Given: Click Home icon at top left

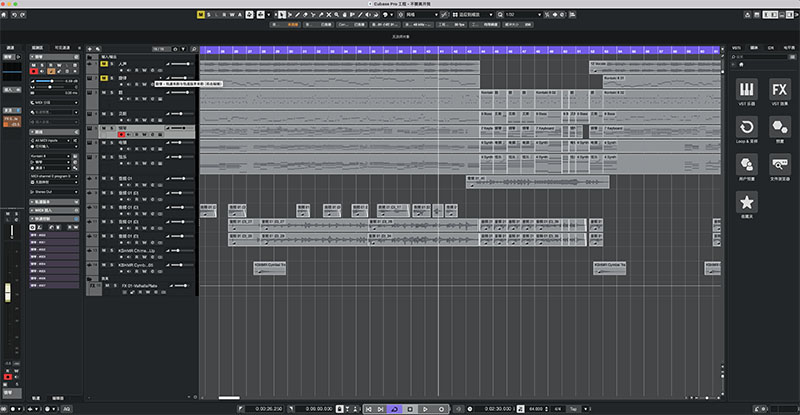Looking at the screenshot, I should [4, 15].
